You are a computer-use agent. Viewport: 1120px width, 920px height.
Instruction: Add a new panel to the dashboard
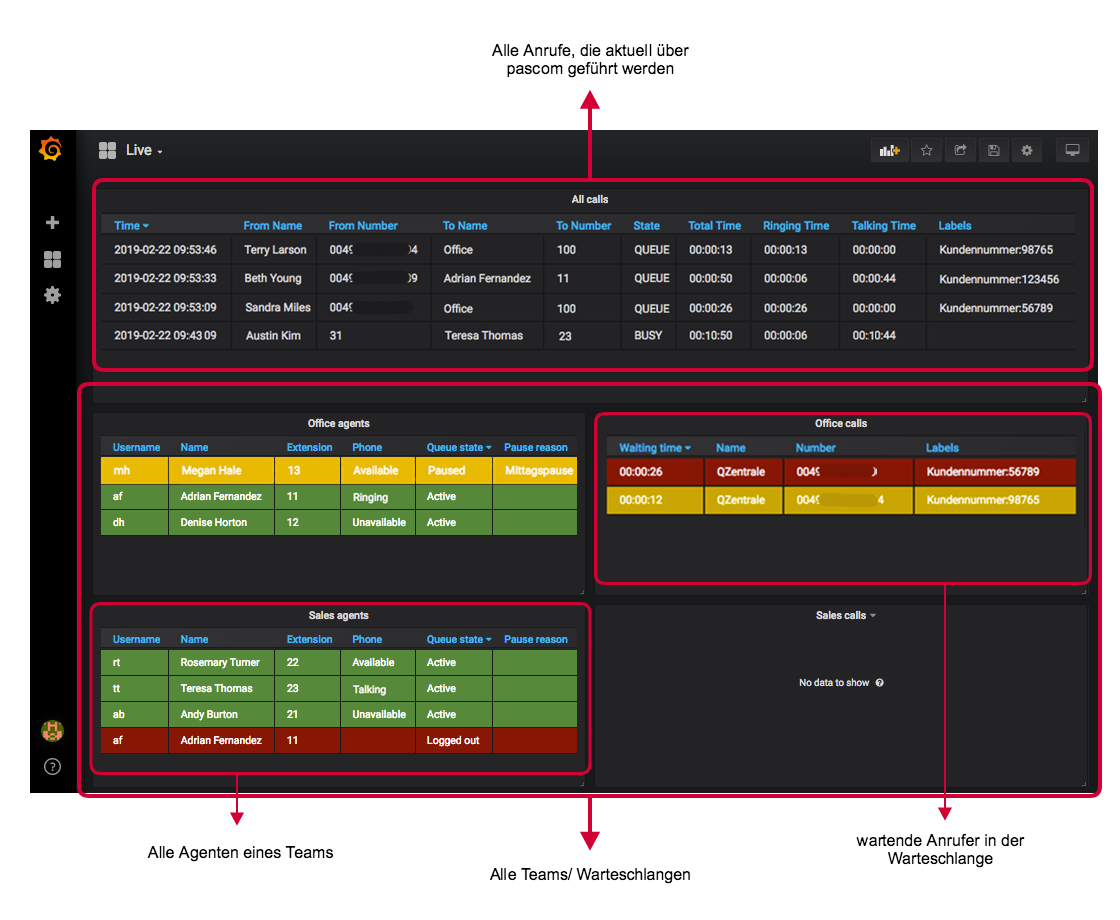pos(889,149)
